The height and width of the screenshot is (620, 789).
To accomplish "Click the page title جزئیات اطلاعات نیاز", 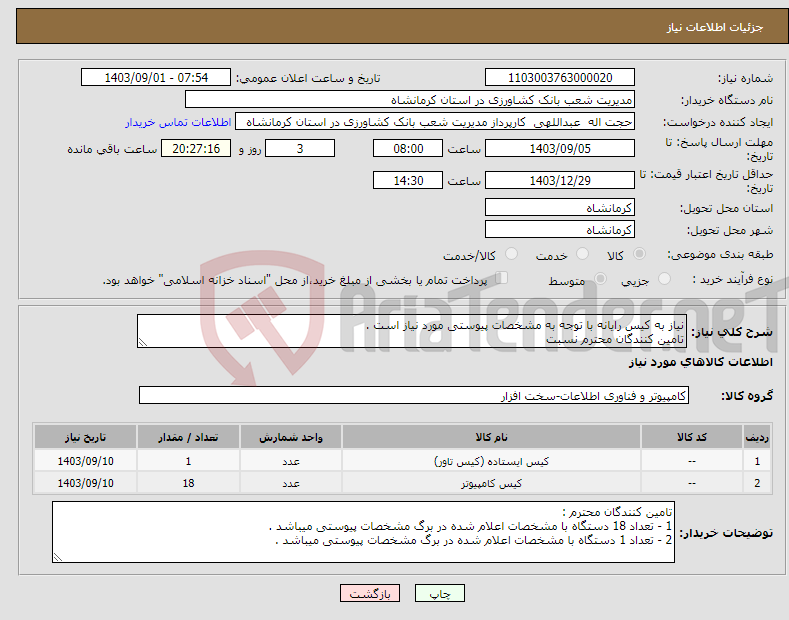I will coord(715,27).
